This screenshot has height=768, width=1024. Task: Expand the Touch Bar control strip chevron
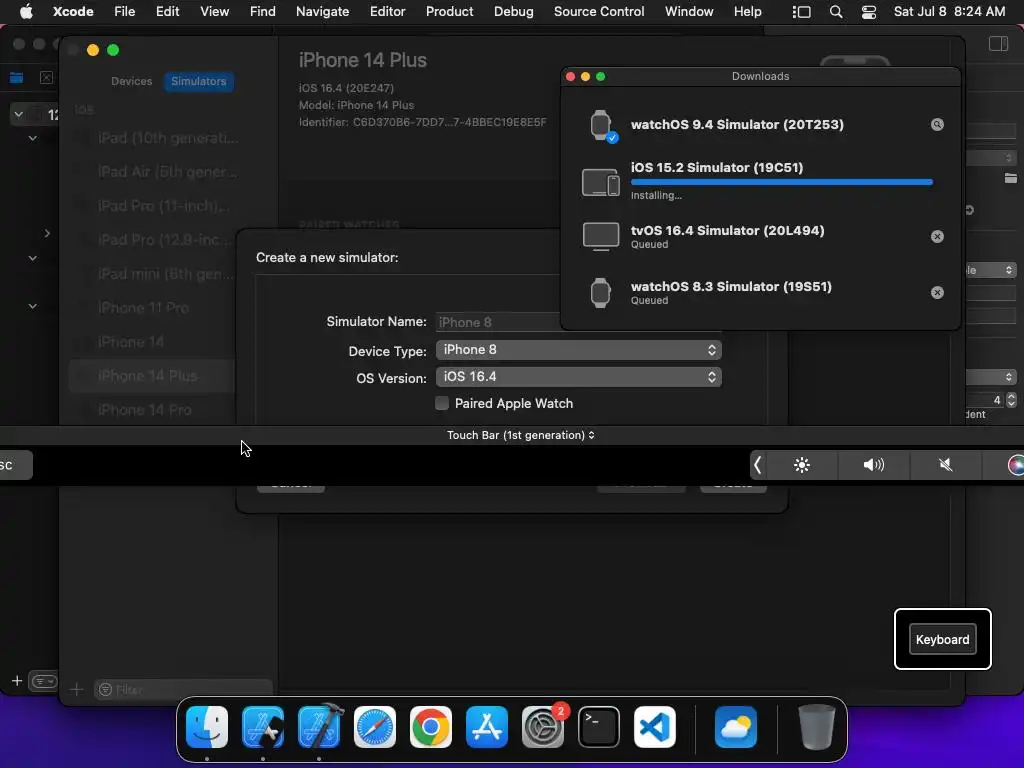[758, 465]
